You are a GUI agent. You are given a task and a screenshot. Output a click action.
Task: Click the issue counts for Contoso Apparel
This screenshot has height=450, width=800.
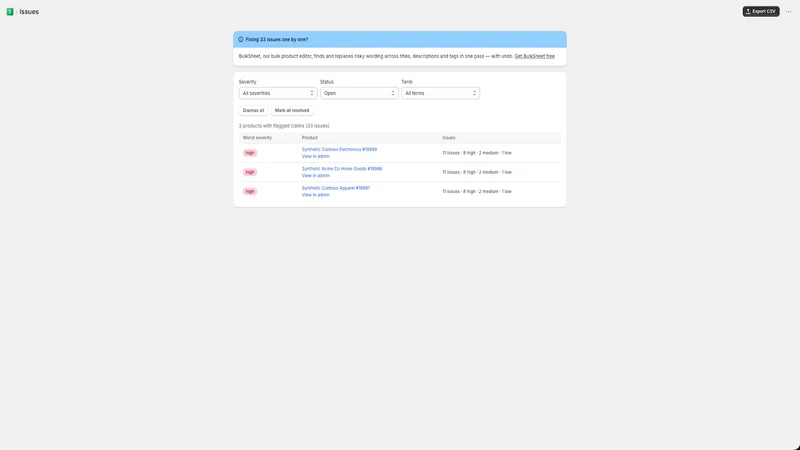pyautogui.click(x=477, y=191)
